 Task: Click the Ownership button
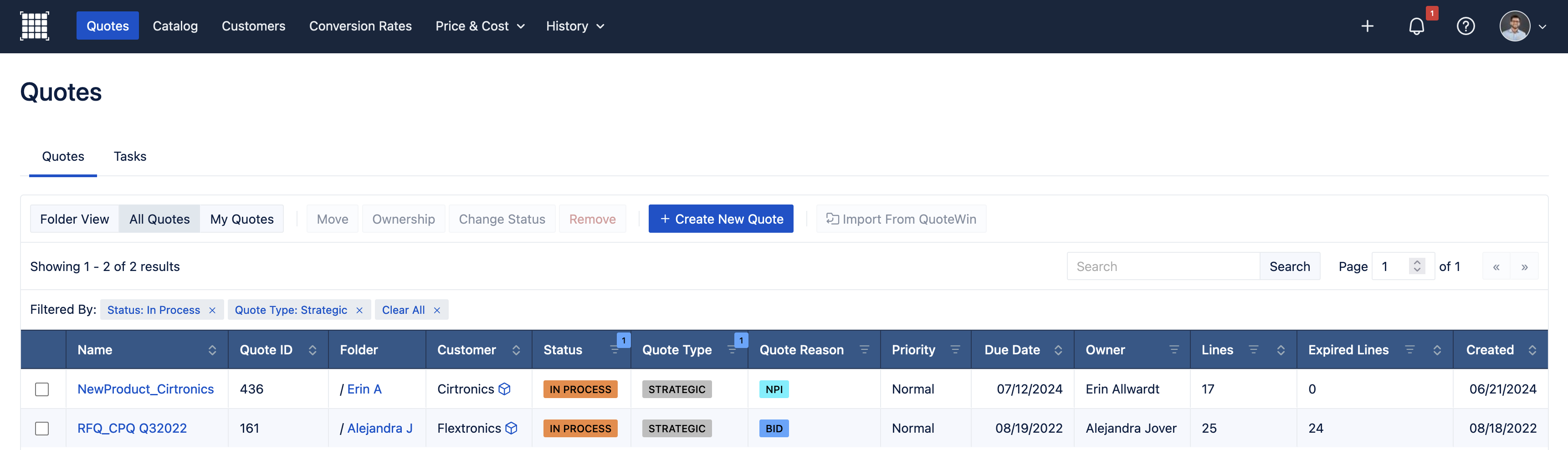point(404,219)
